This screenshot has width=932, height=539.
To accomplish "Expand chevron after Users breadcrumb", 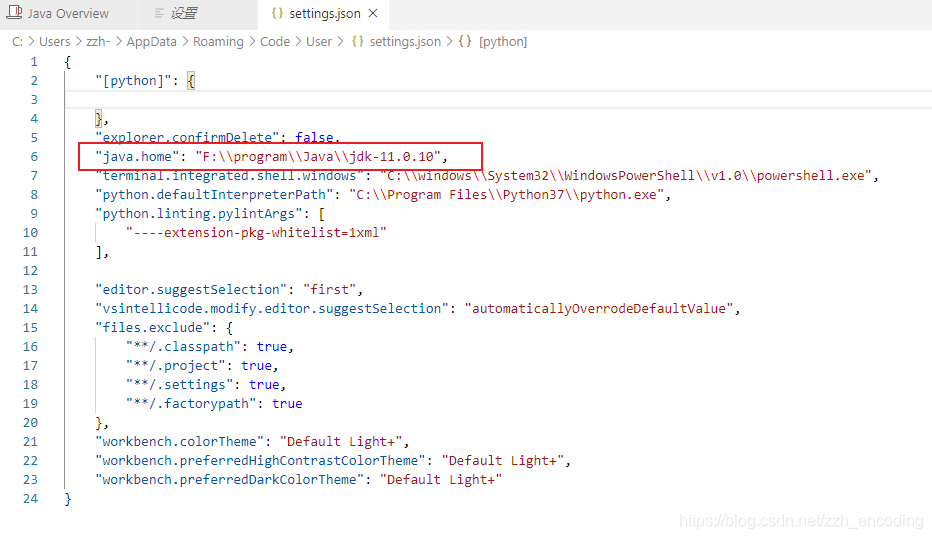I will [x=78, y=42].
